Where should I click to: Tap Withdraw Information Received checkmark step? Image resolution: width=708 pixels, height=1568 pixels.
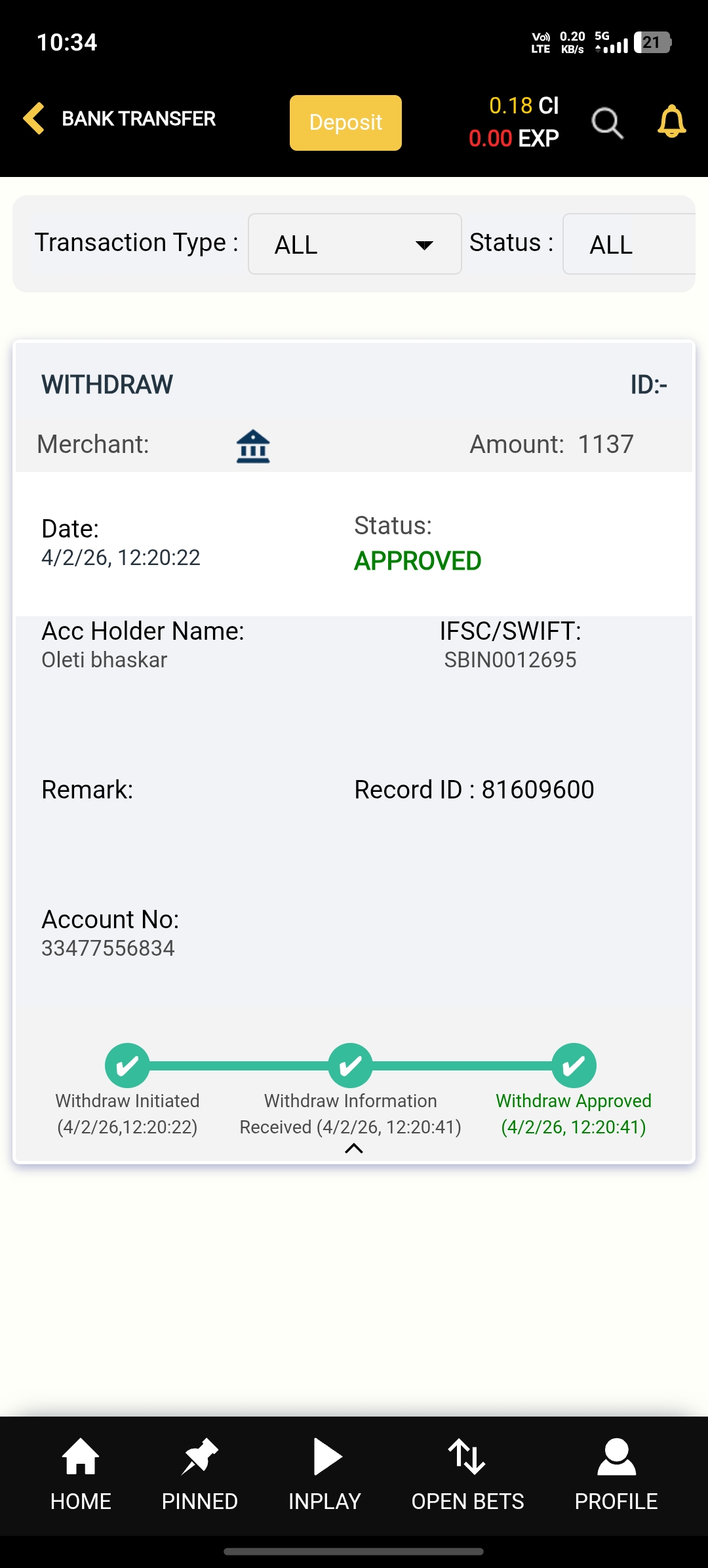pyautogui.click(x=350, y=1065)
